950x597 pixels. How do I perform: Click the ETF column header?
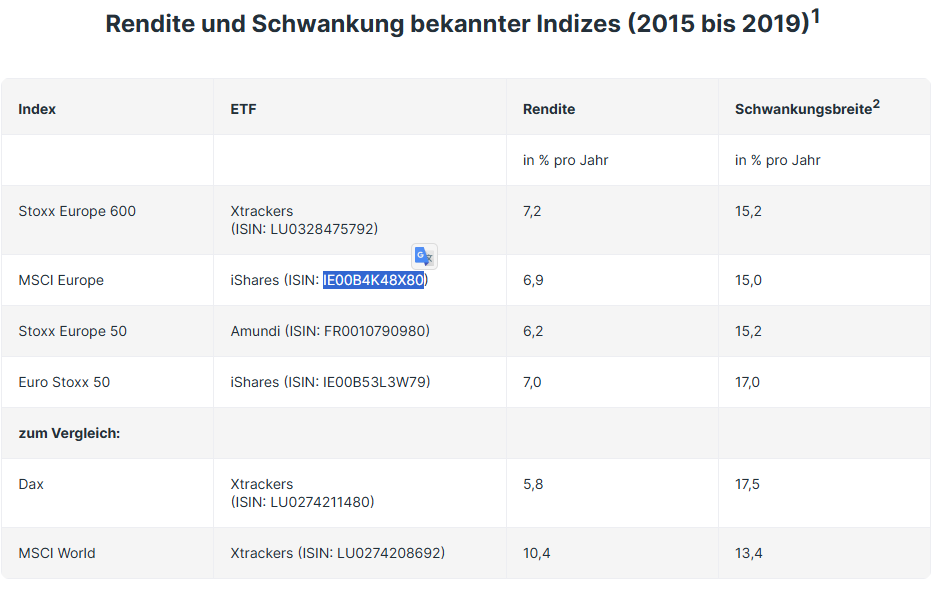[244, 109]
